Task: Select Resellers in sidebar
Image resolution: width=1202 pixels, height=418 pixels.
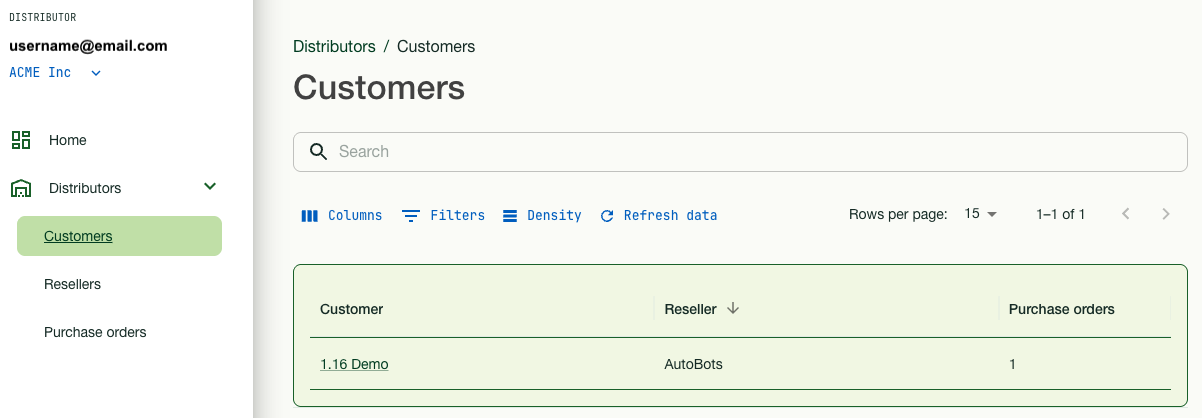Action: (x=73, y=284)
